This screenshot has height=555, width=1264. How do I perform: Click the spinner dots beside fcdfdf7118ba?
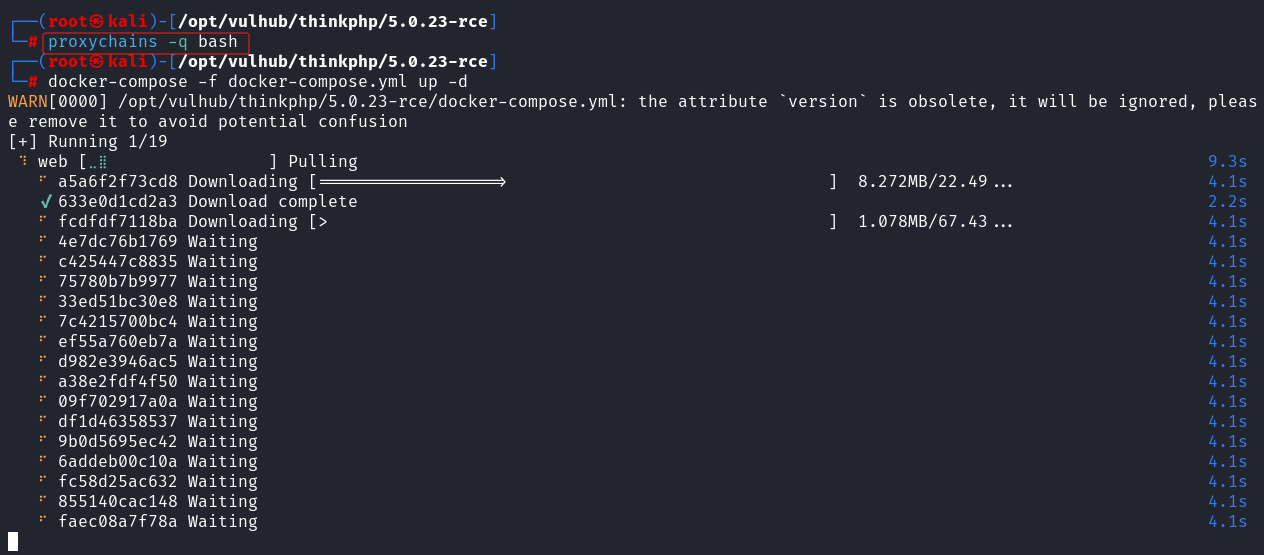43,221
